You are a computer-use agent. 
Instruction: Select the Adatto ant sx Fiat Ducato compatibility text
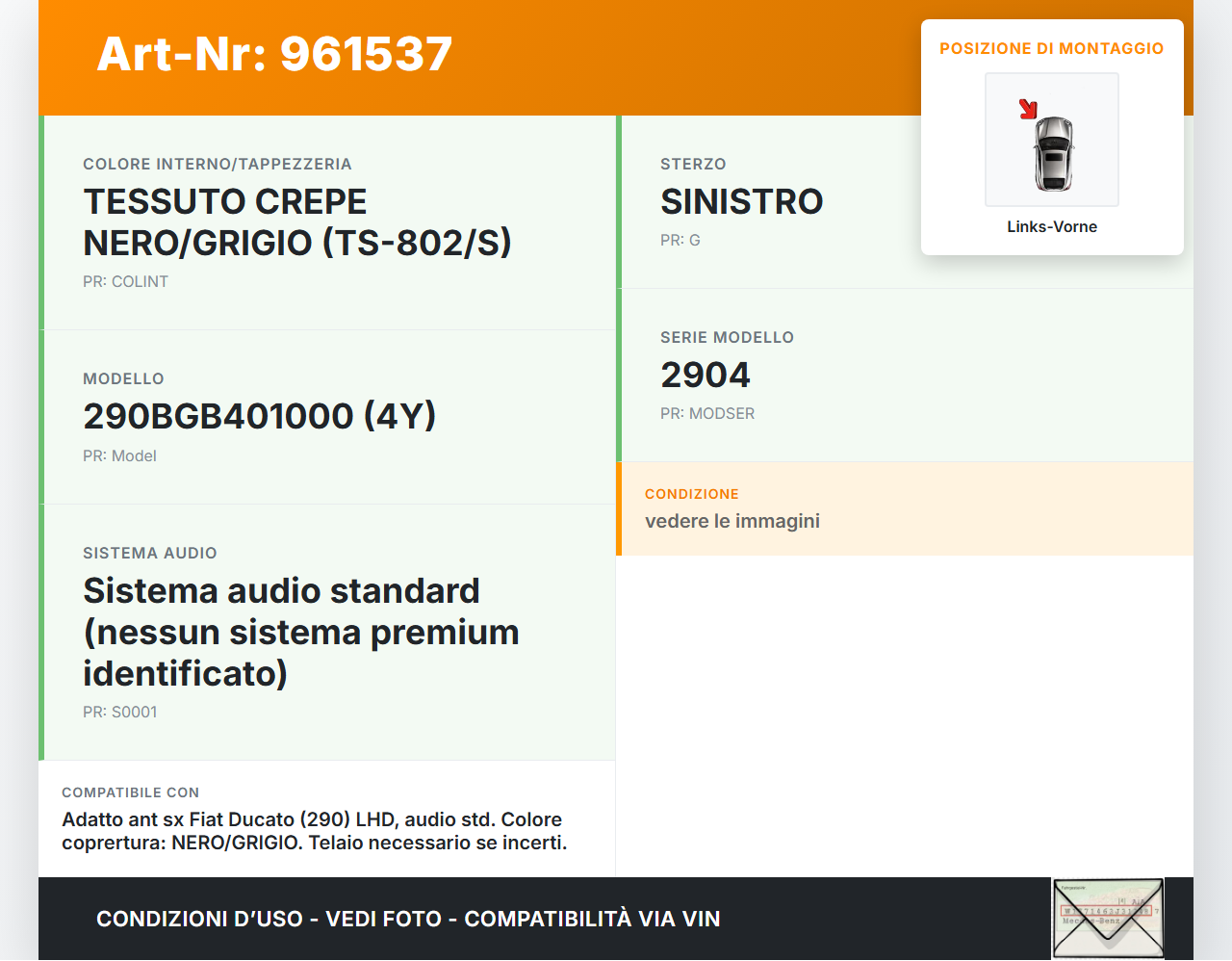pos(315,831)
